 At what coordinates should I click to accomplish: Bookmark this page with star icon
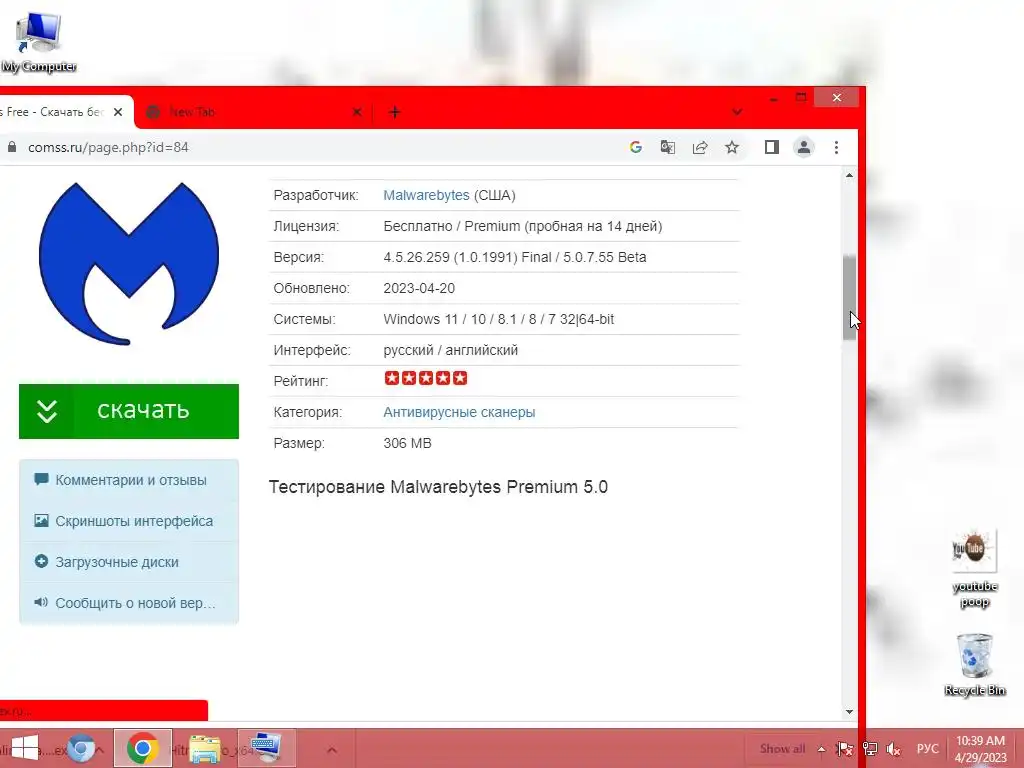731,148
